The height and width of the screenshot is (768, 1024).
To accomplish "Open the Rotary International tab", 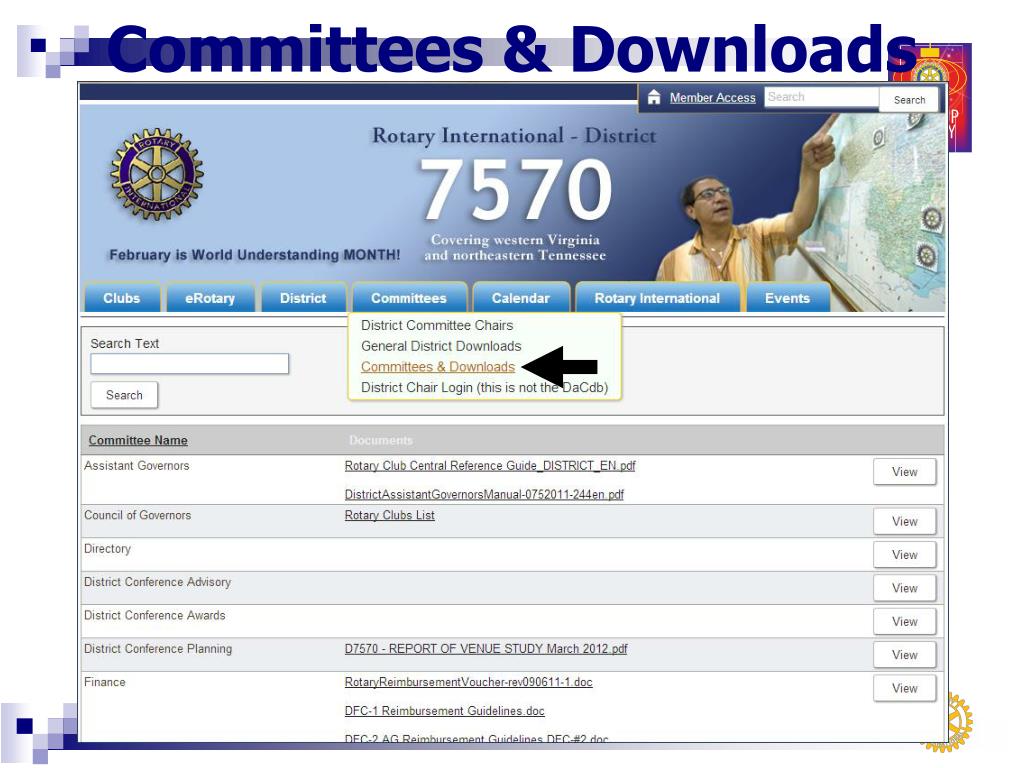I will pos(657,298).
